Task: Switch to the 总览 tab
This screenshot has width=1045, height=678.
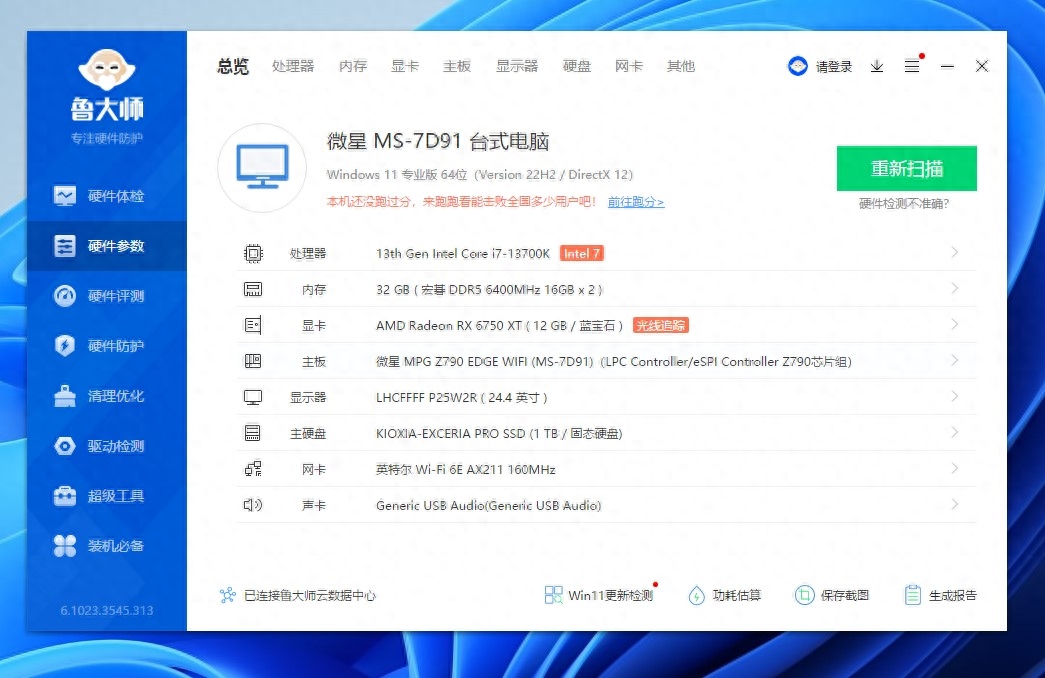Action: point(233,66)
